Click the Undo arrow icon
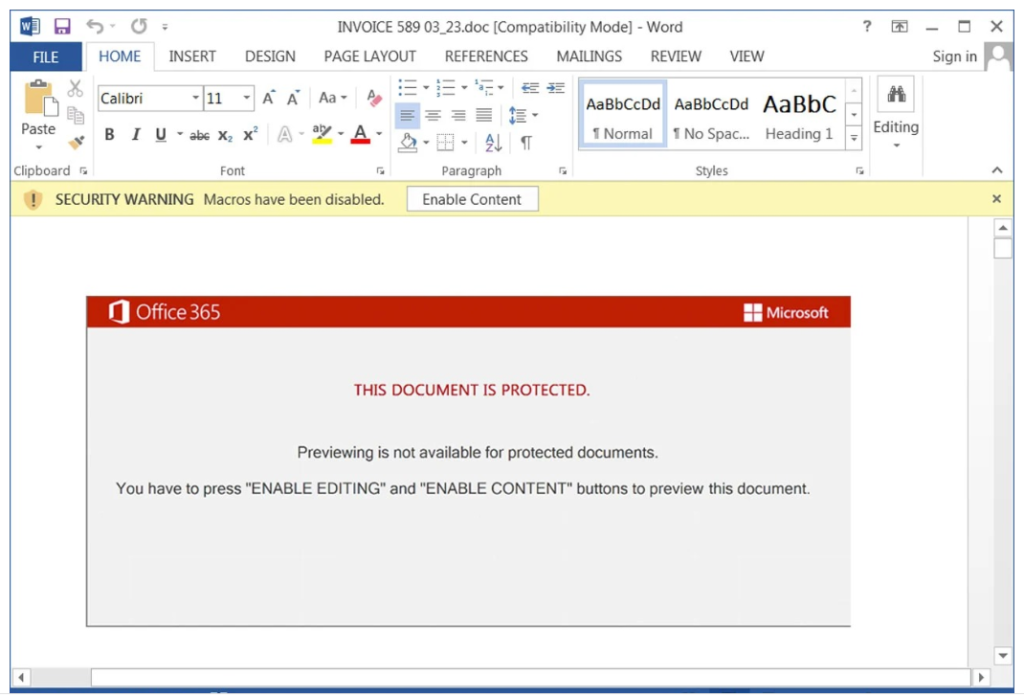Image resolution: width=1024 pixels, height=697 pixels. (x=95, y=26)
